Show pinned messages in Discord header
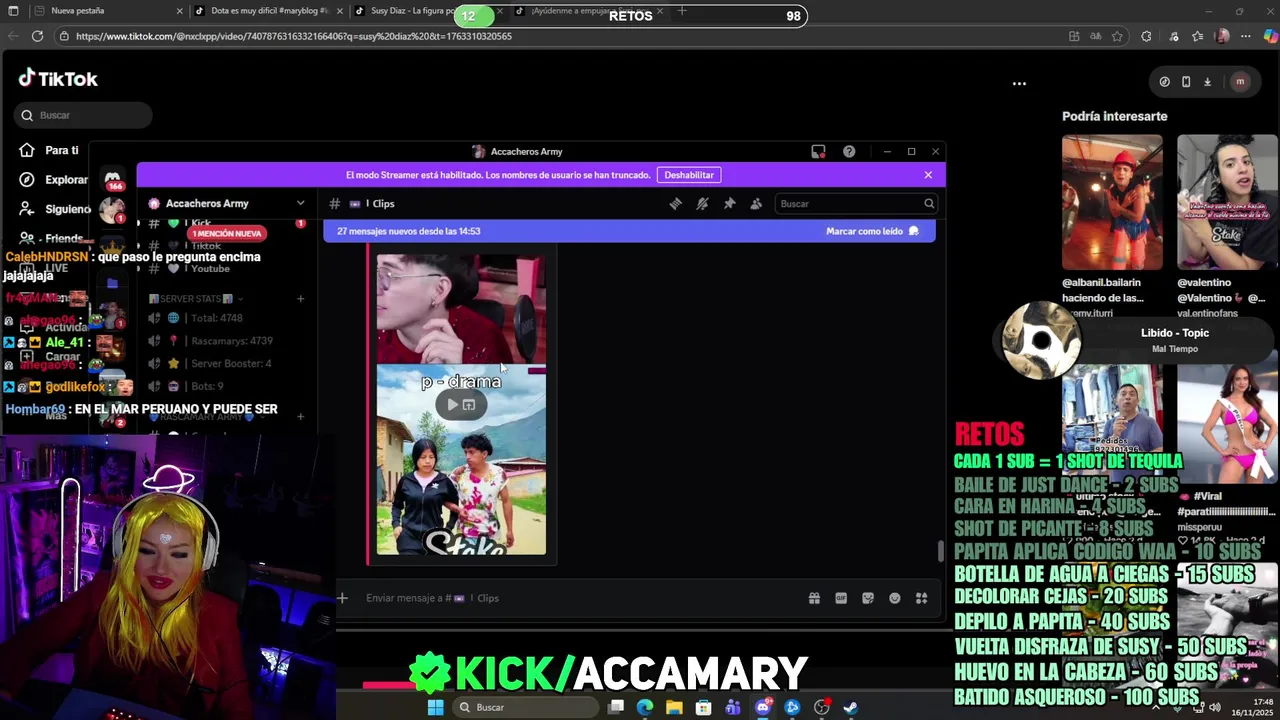This screenshot has height=720, width=1280. (x=729, y=204)
